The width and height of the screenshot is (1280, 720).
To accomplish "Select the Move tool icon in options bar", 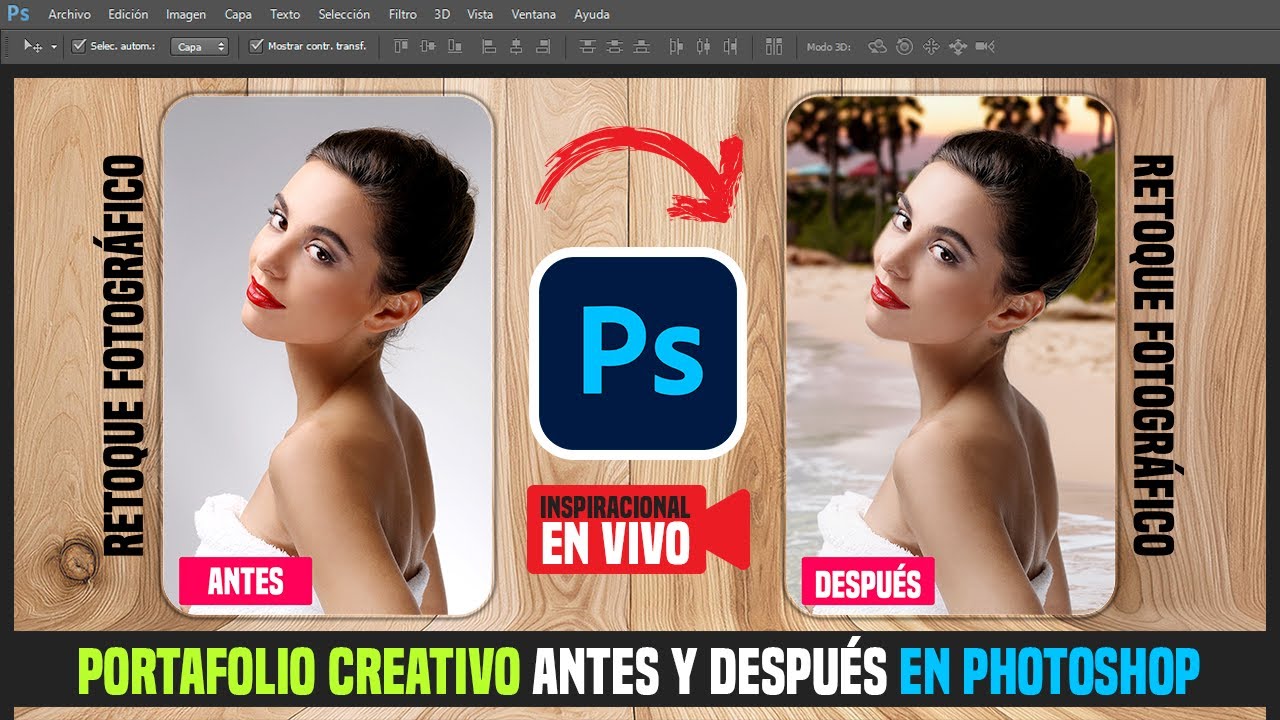I will pos(33,46).
